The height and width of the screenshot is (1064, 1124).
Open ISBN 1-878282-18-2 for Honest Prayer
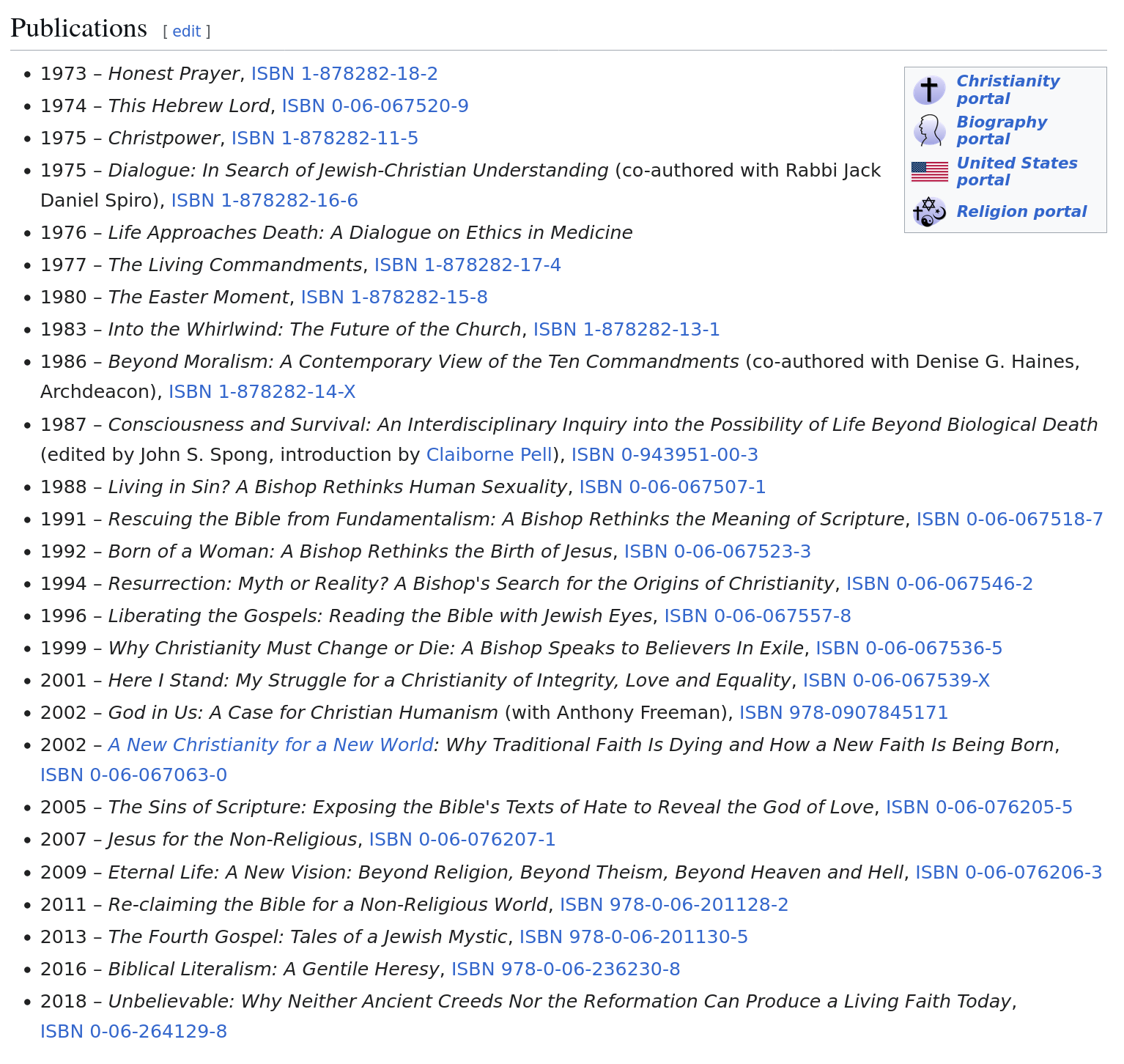344,74
